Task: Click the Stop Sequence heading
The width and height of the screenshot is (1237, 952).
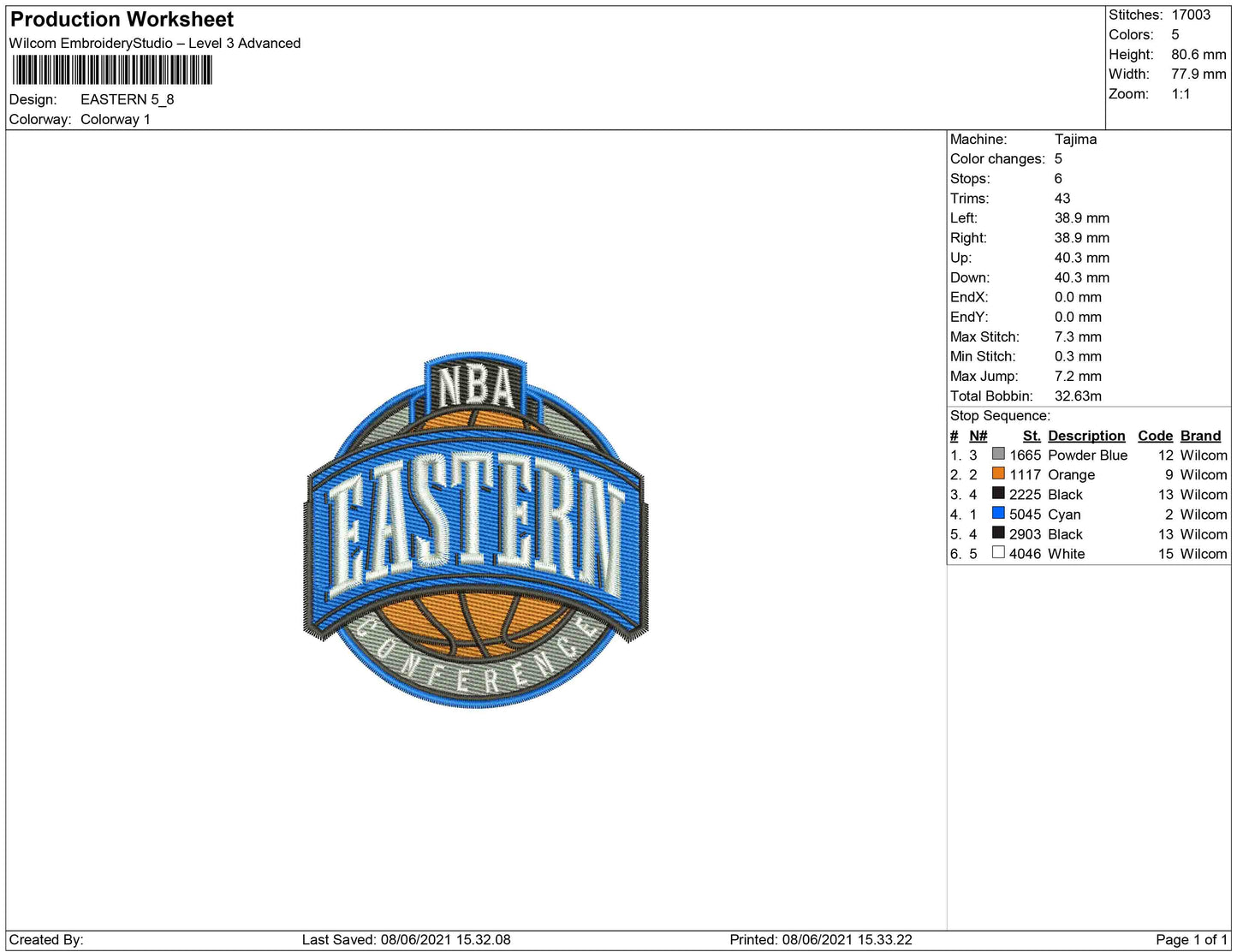Action: point(1000,415)
